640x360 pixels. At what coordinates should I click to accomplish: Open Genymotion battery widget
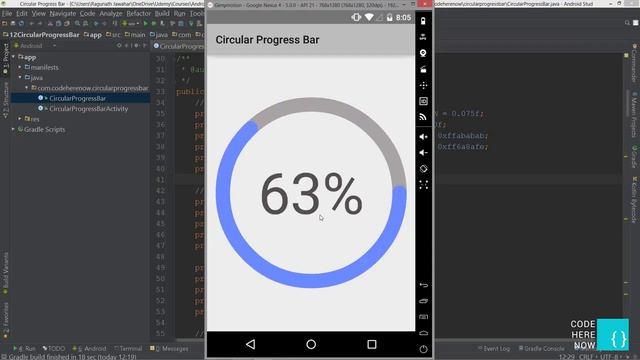click(423, 21)
